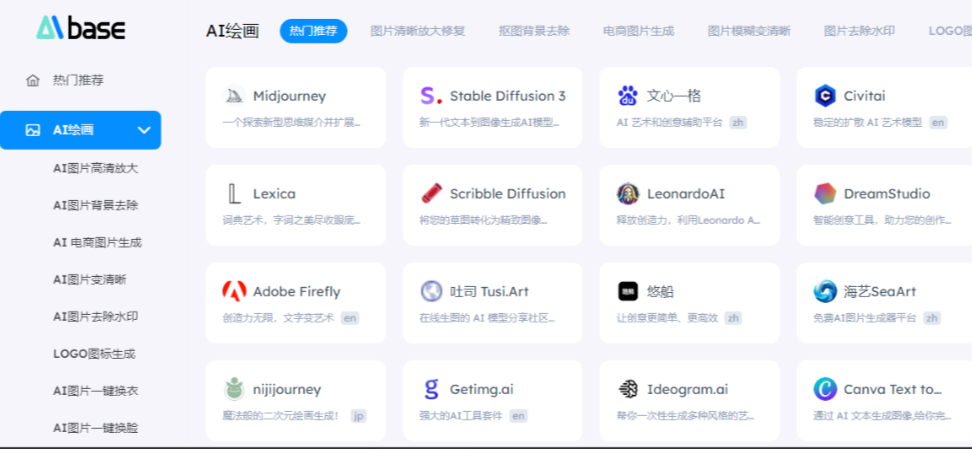Click the en tag on Adobe Firefly
The width and height of the screenshot is (972, 449).
[x=350, y=318]
